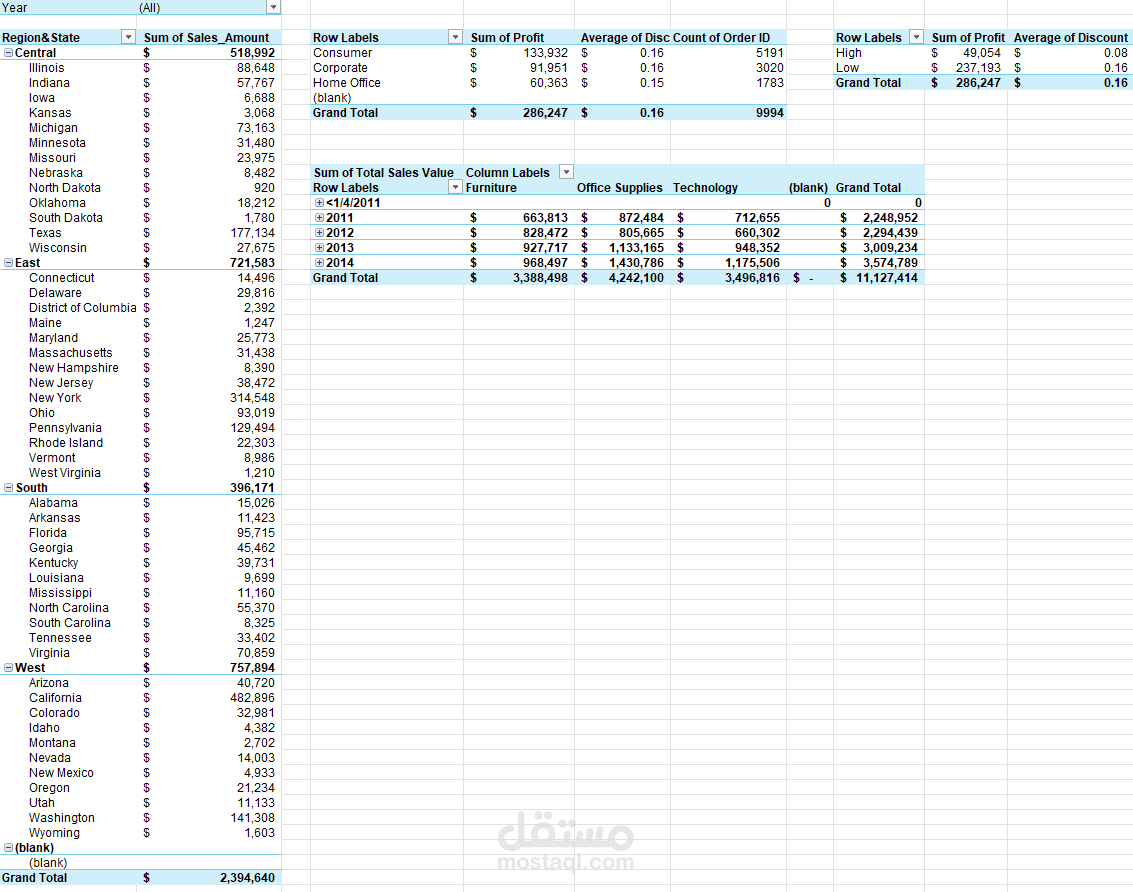
Task: Click the Texas sales value 177,134
Action: click(252, 233)
